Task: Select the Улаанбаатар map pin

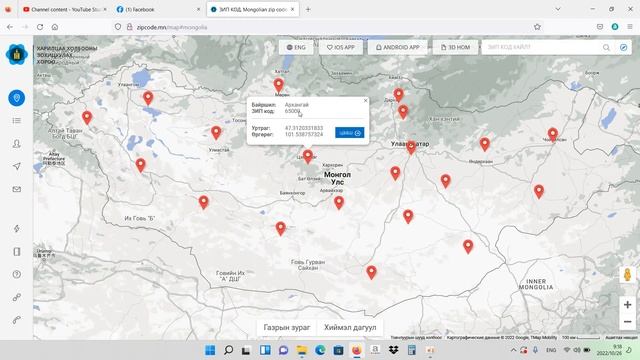Action: (411, 147)
